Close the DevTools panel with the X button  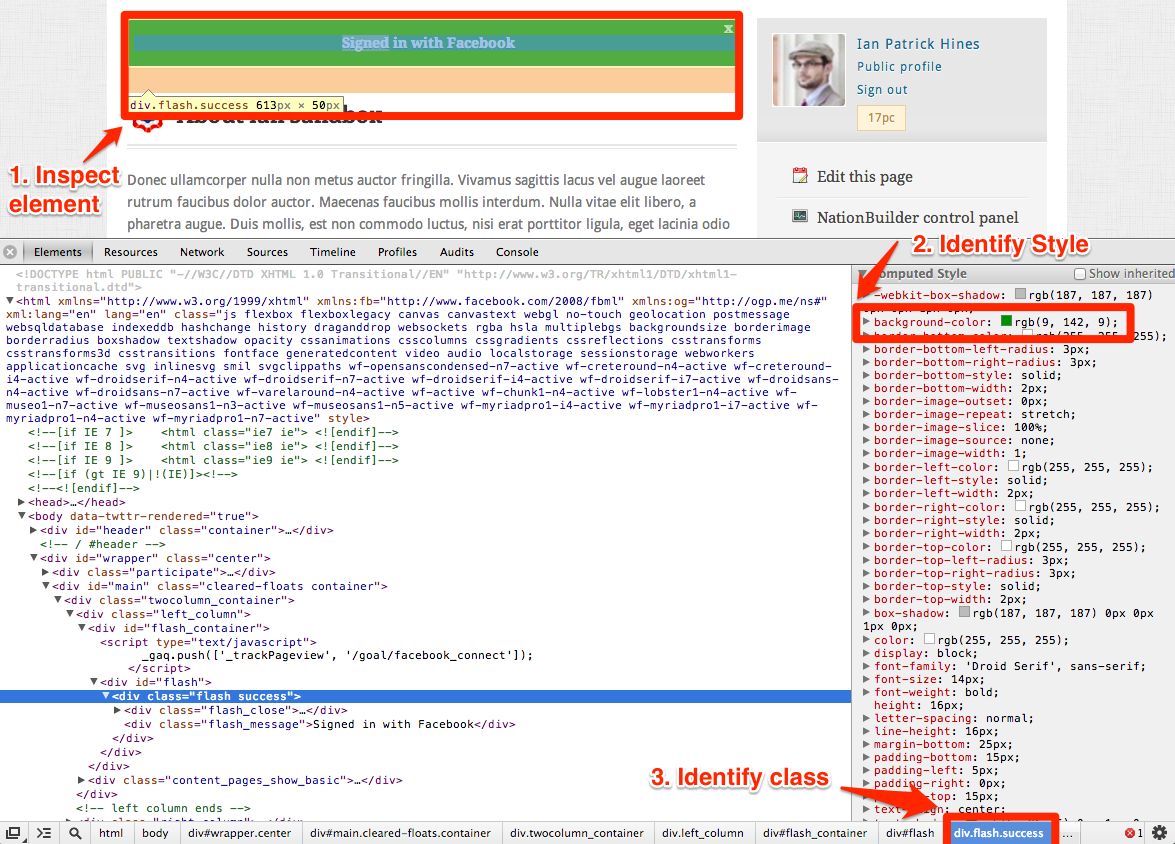[x=10, y=252]
